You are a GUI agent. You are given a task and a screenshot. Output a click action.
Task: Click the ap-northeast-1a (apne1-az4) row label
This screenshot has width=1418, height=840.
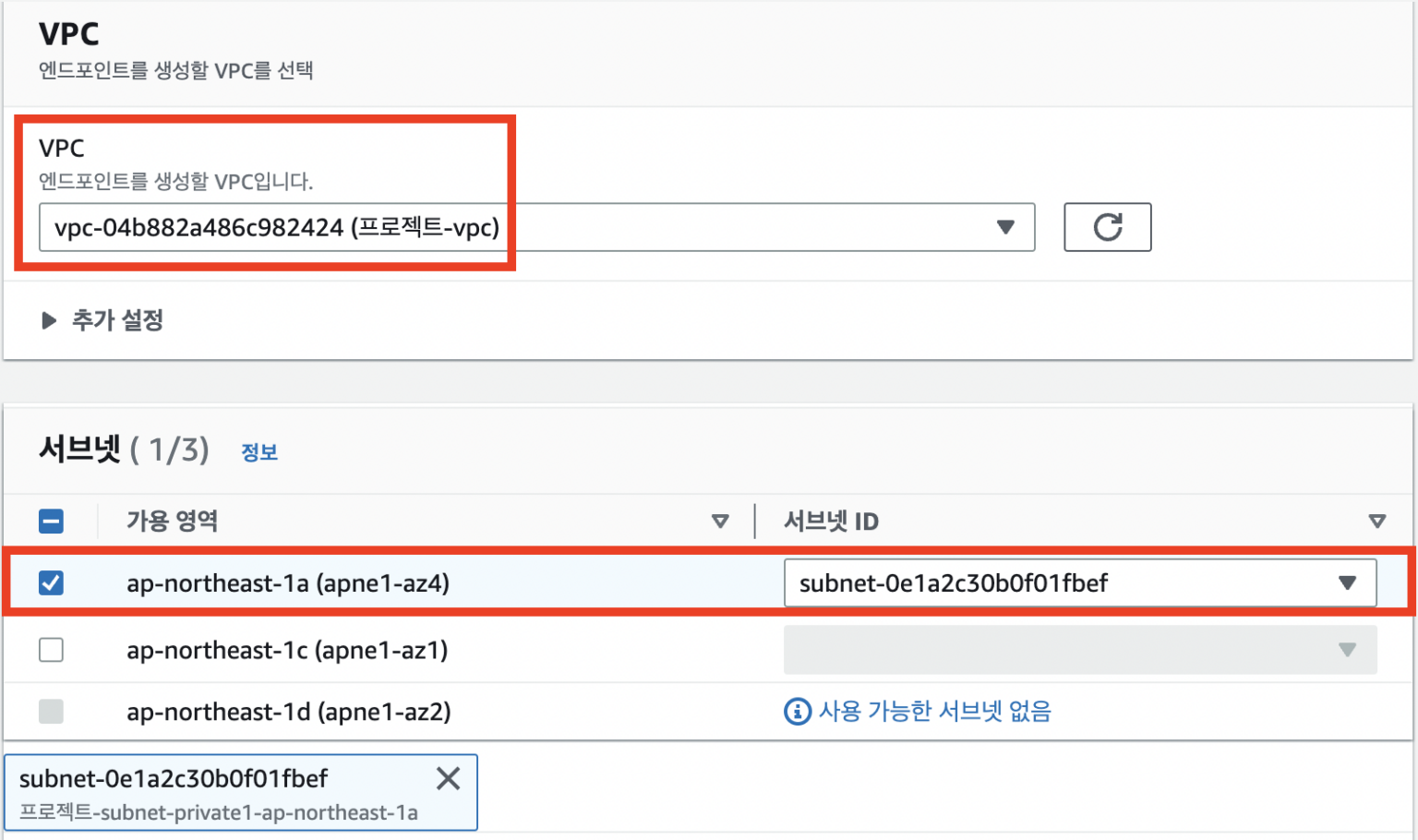289,582
